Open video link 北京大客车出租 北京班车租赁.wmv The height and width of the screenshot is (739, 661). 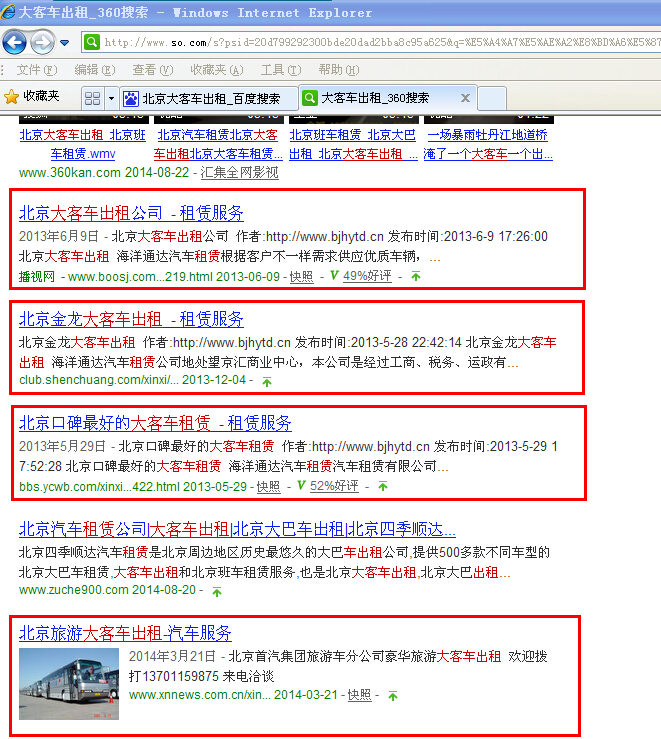tap(83, 144)
